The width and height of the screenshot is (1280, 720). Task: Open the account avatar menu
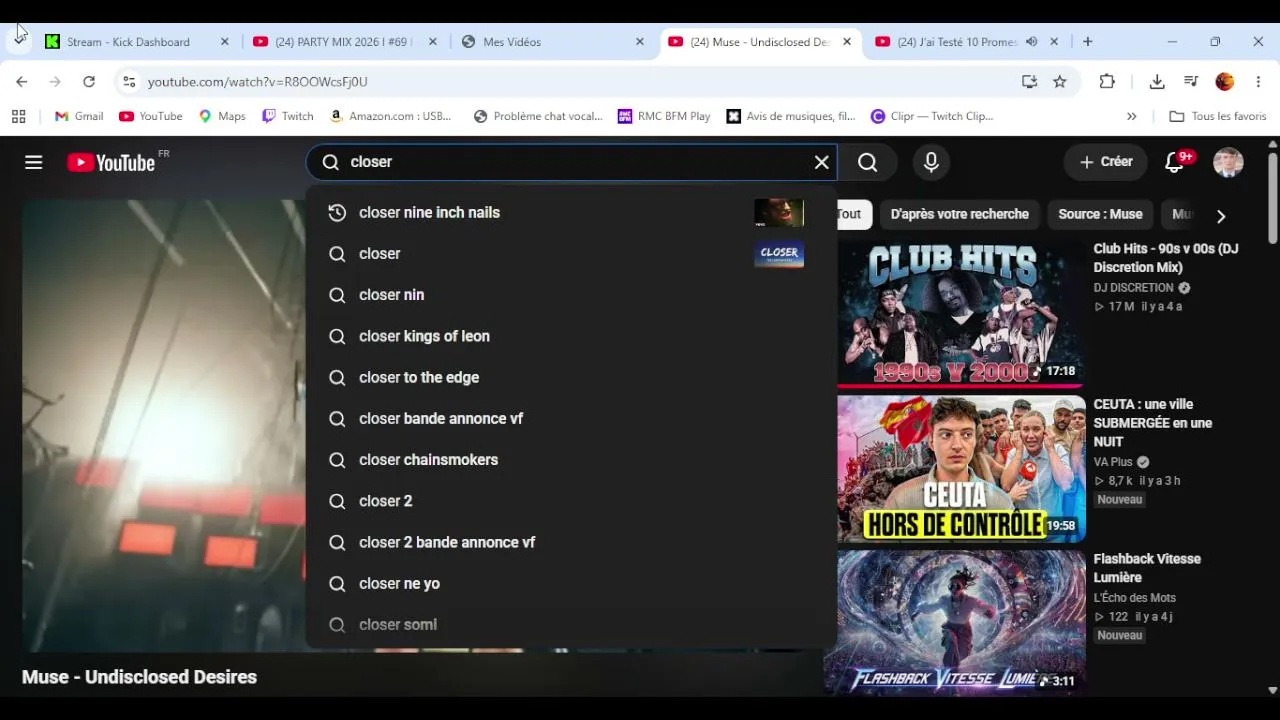(1228, 162)
